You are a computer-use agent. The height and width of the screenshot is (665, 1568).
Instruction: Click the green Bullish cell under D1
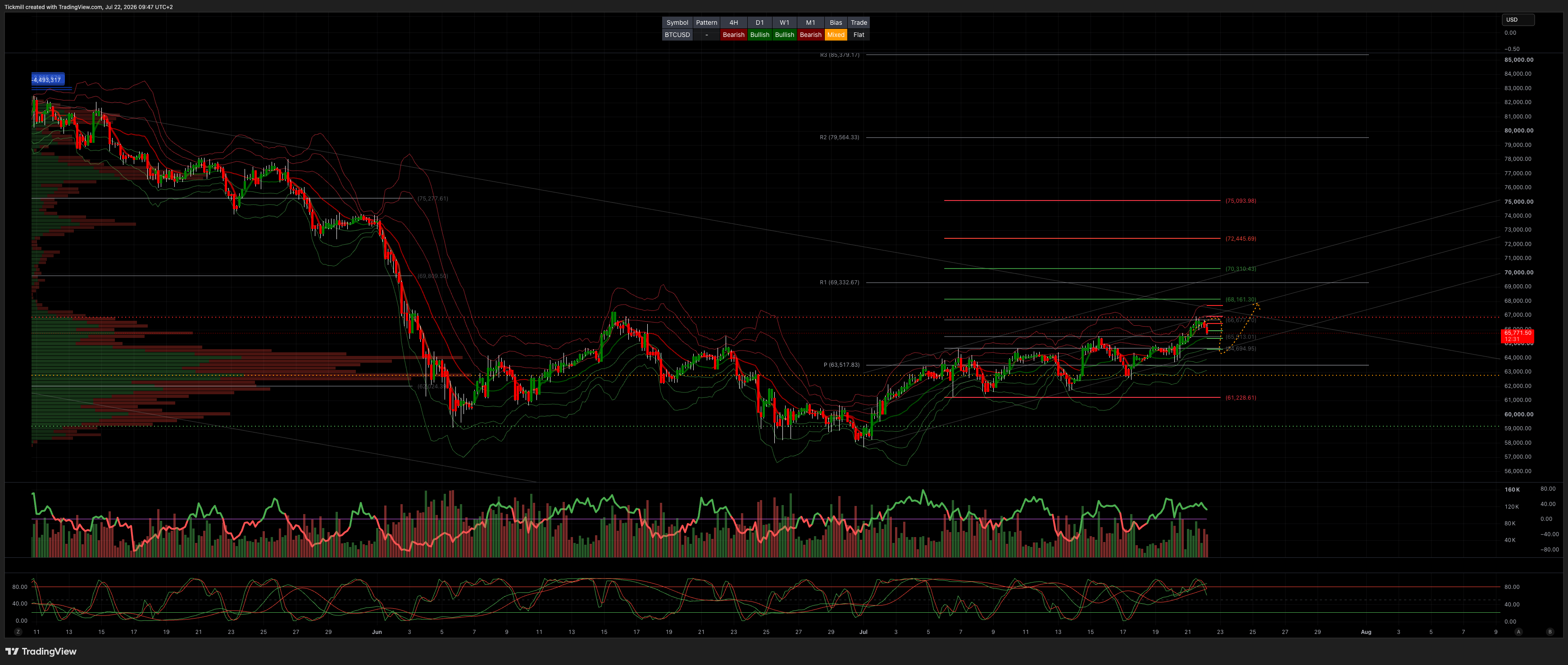tap(759, 35)
